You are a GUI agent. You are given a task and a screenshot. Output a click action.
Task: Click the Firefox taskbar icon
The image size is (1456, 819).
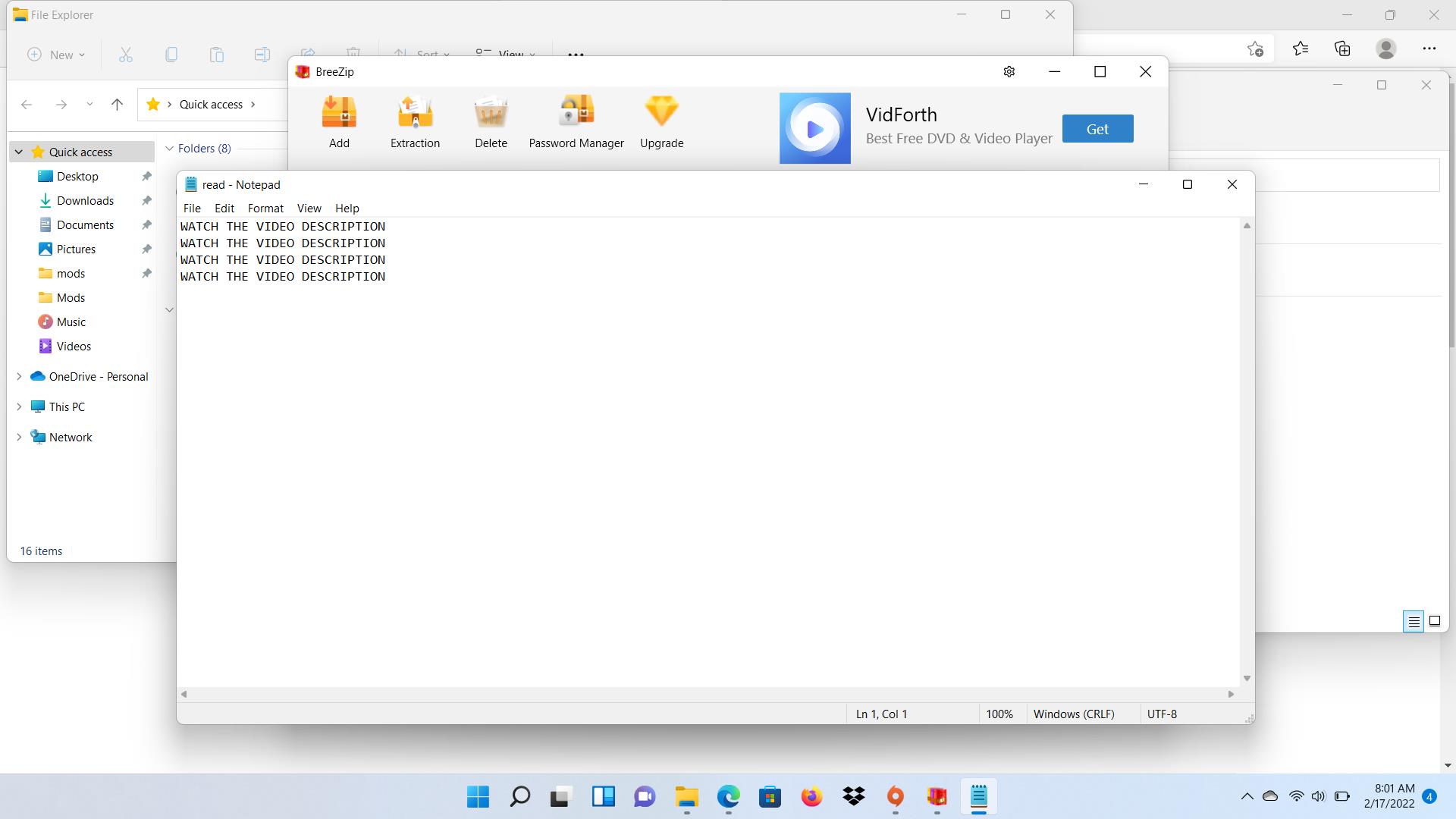[811, 796]
